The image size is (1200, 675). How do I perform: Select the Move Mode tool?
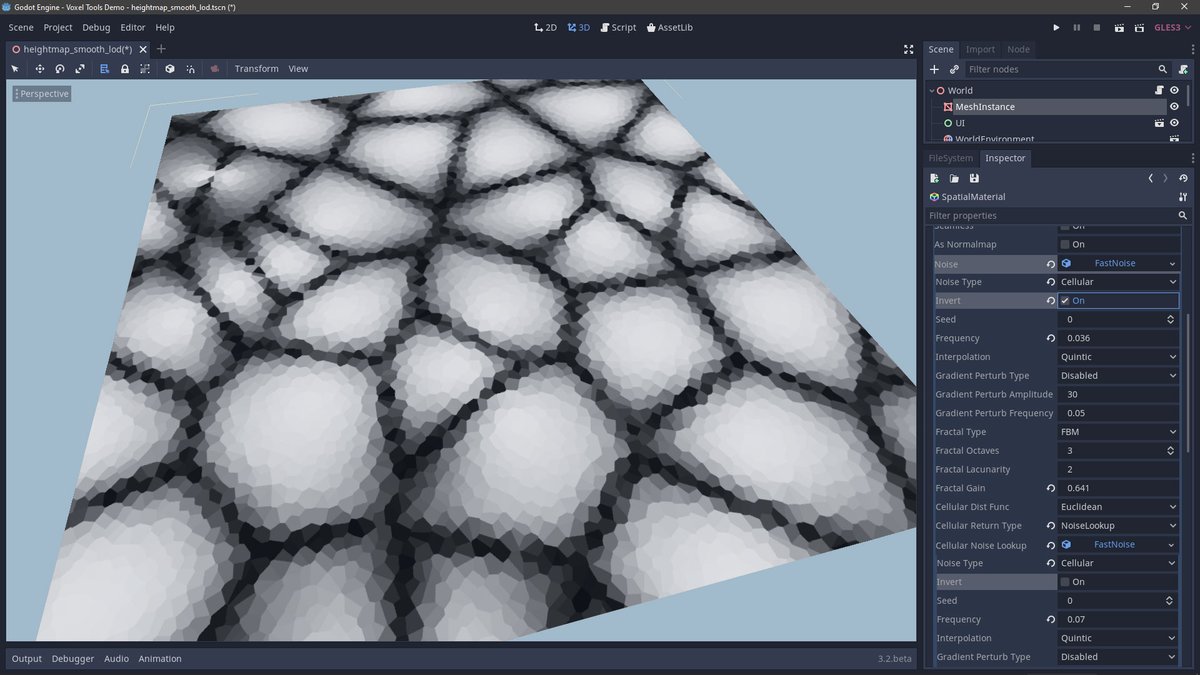point(40,69)
